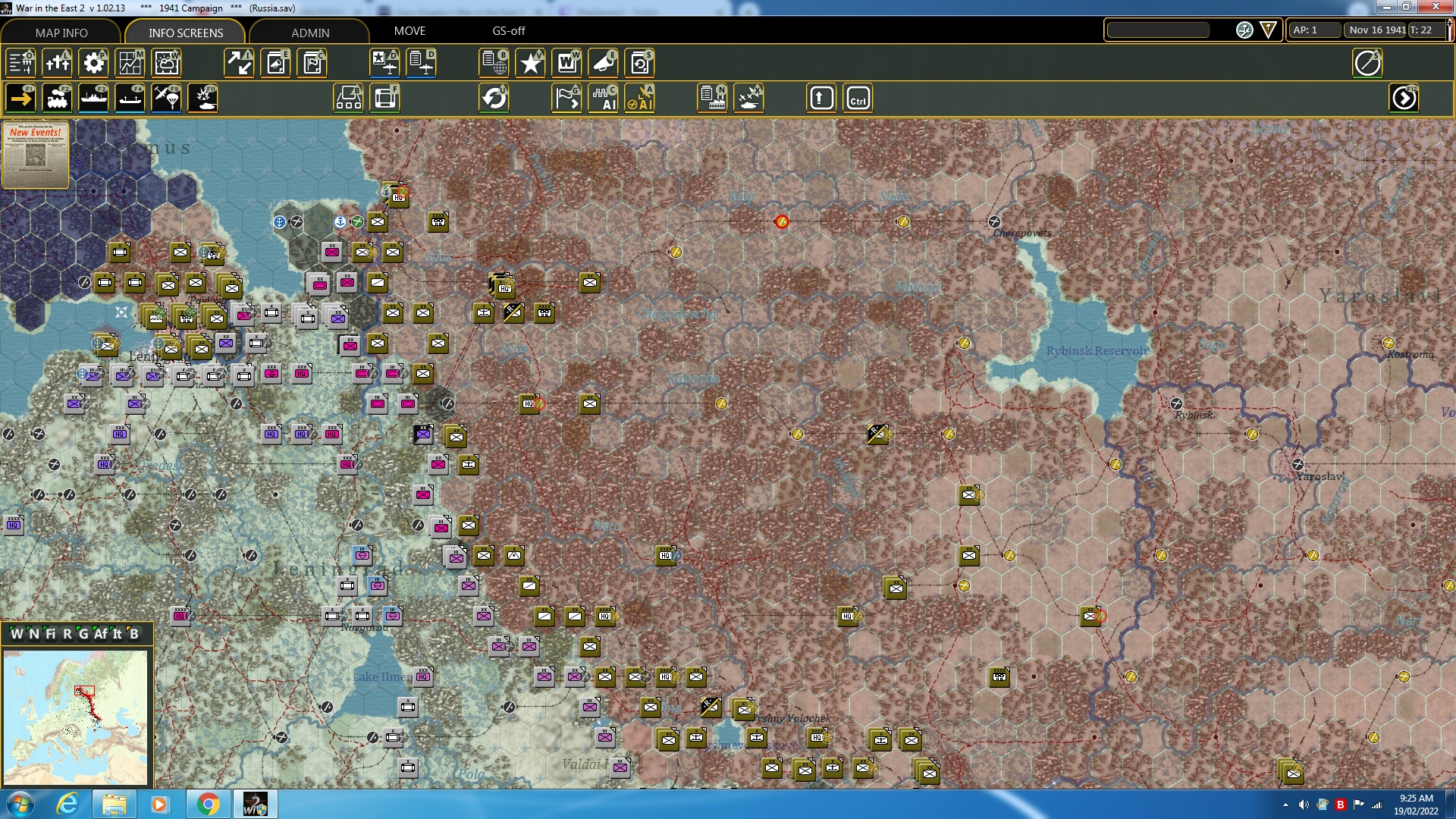
Task: Open the Victory star icon
Action: point(530,63)
